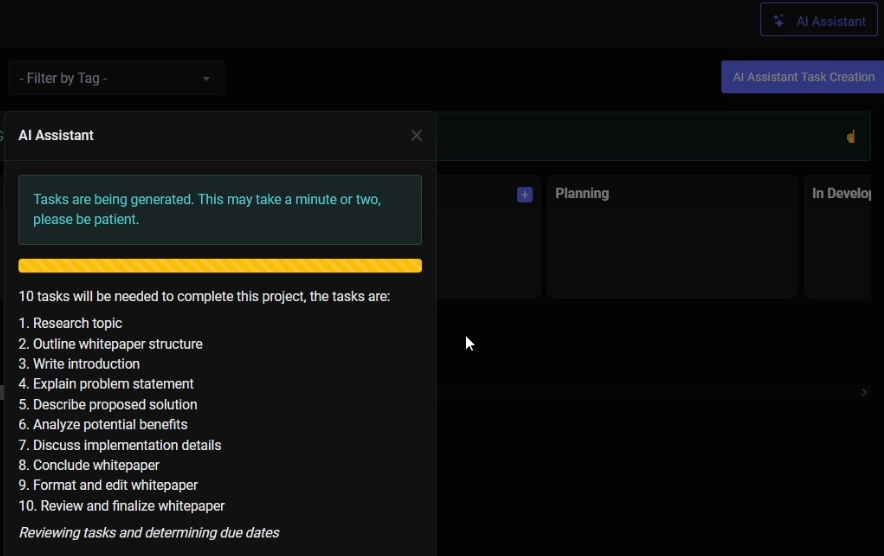
Task: Click the Describe proposed solution item
Action: pos(108,404)
